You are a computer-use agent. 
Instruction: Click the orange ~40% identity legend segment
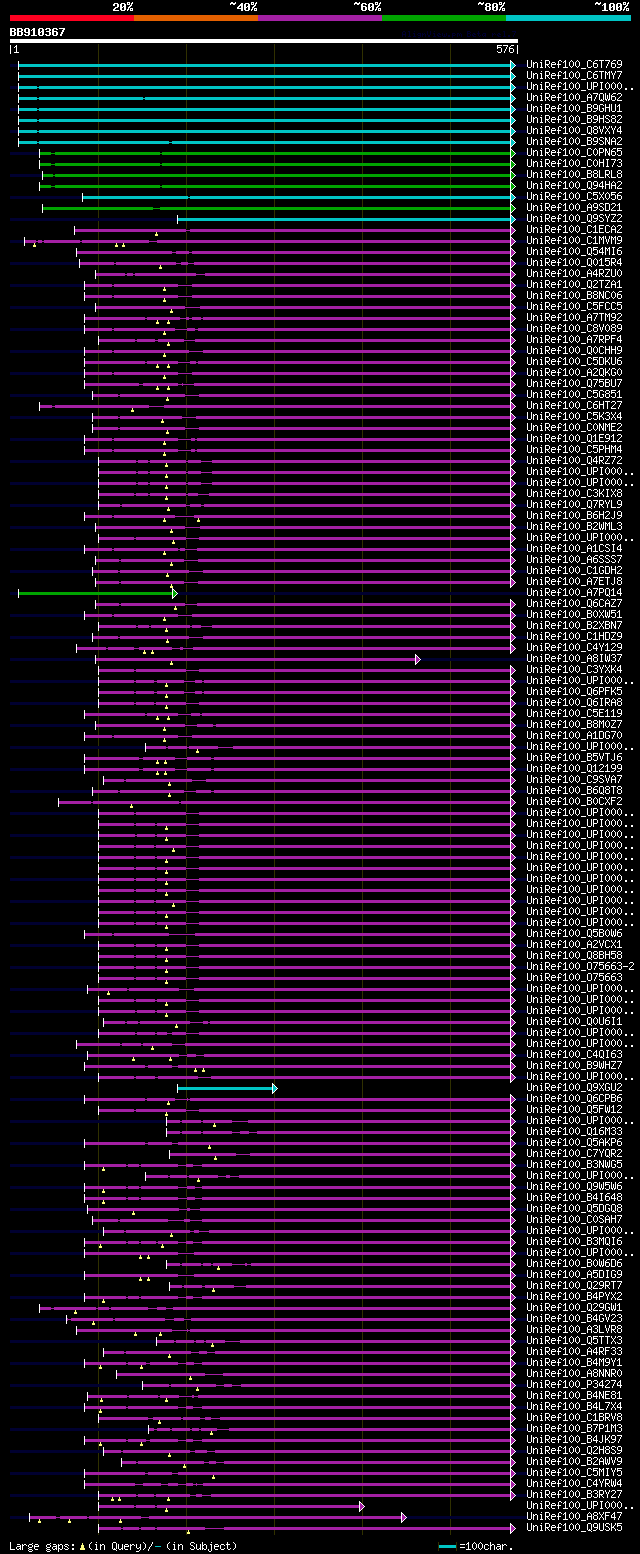click(195, 17)
